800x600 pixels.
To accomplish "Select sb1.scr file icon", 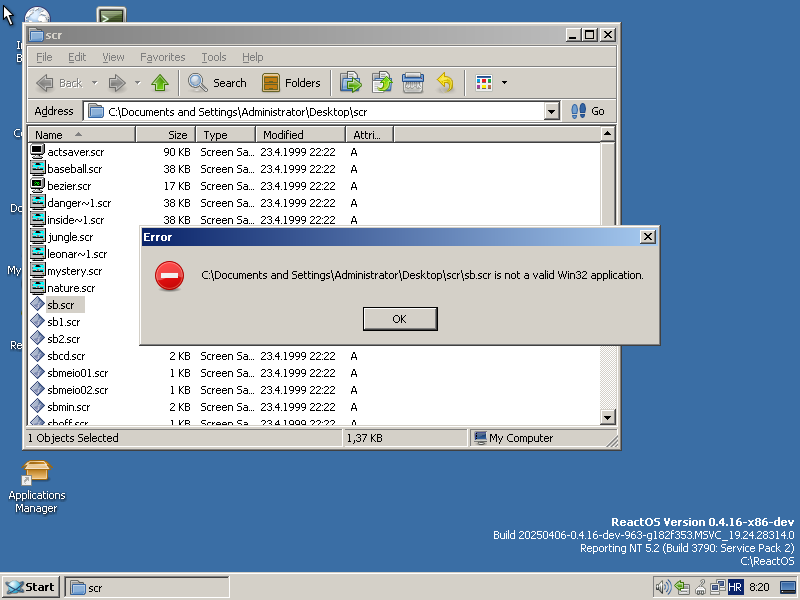I will tap(37, 321).
